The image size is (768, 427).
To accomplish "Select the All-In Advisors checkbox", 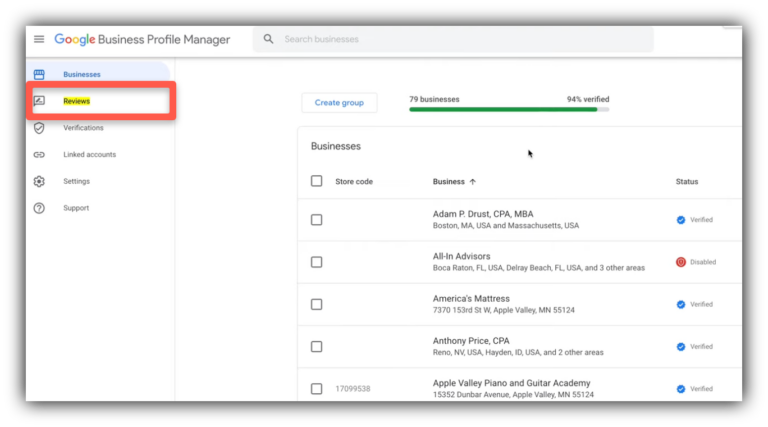I will 316,262.
